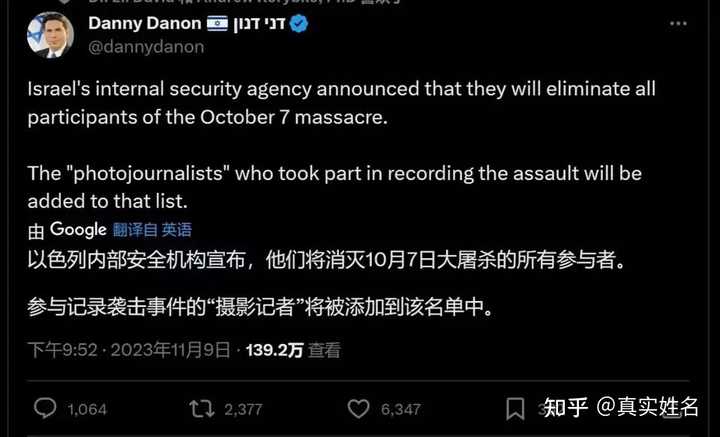Image resolution: width=720 pixels, height=437 pixels.
Task: Click the 翻译自 英语 translation link
Action: coord(152,230)
